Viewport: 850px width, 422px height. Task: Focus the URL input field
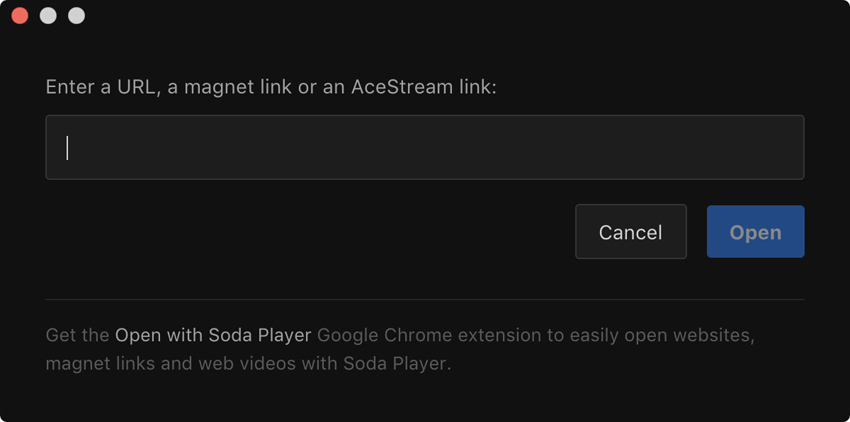(425, 148)
